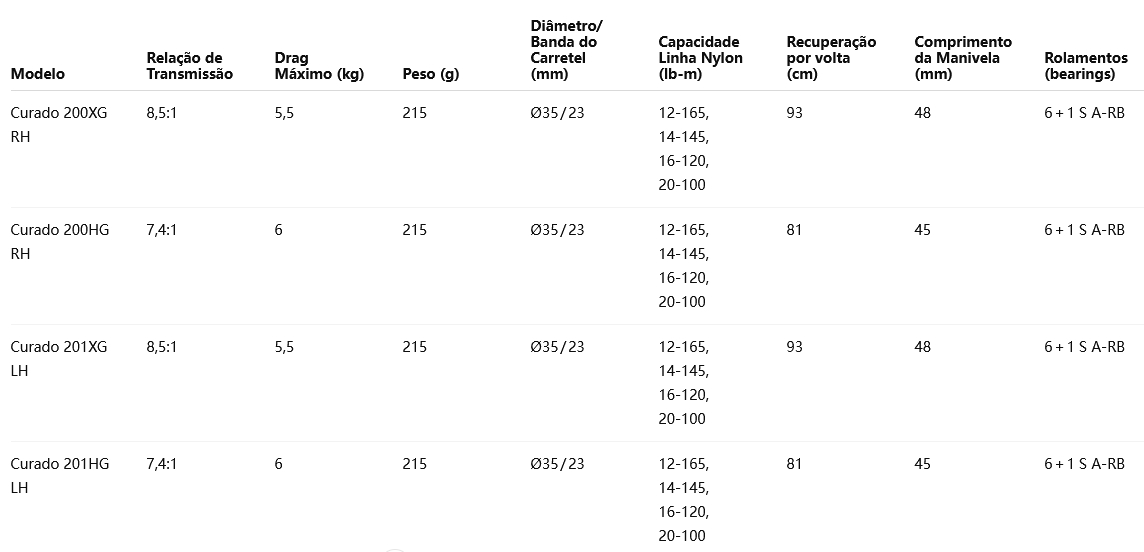Select the Diâmetro/Banda do Carretel header
Image resolution: width=1144 pixels, height=552 pixels.
[566, 50]
